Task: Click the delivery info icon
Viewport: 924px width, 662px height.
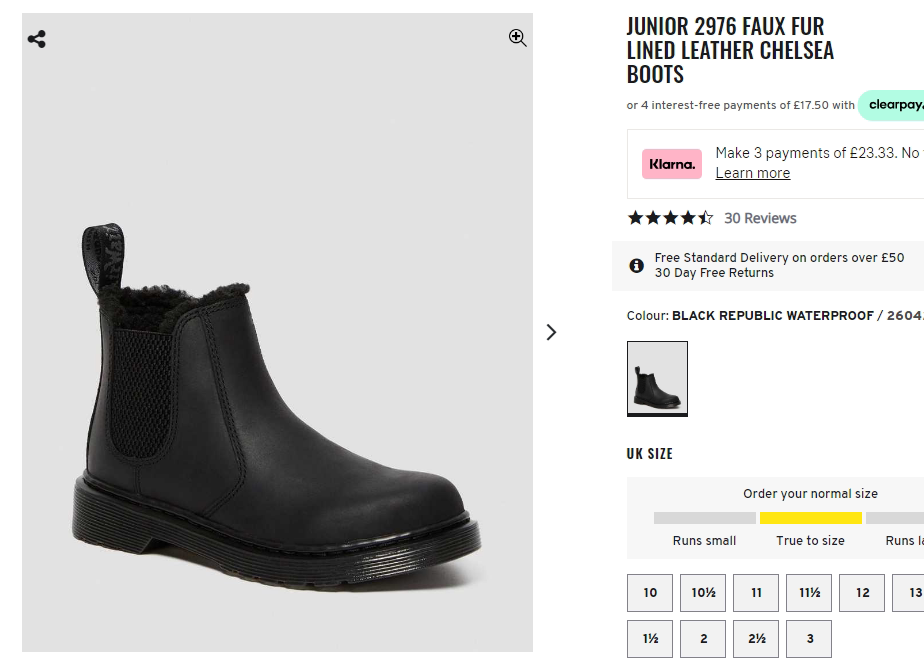Action: [x=636, y=265]
